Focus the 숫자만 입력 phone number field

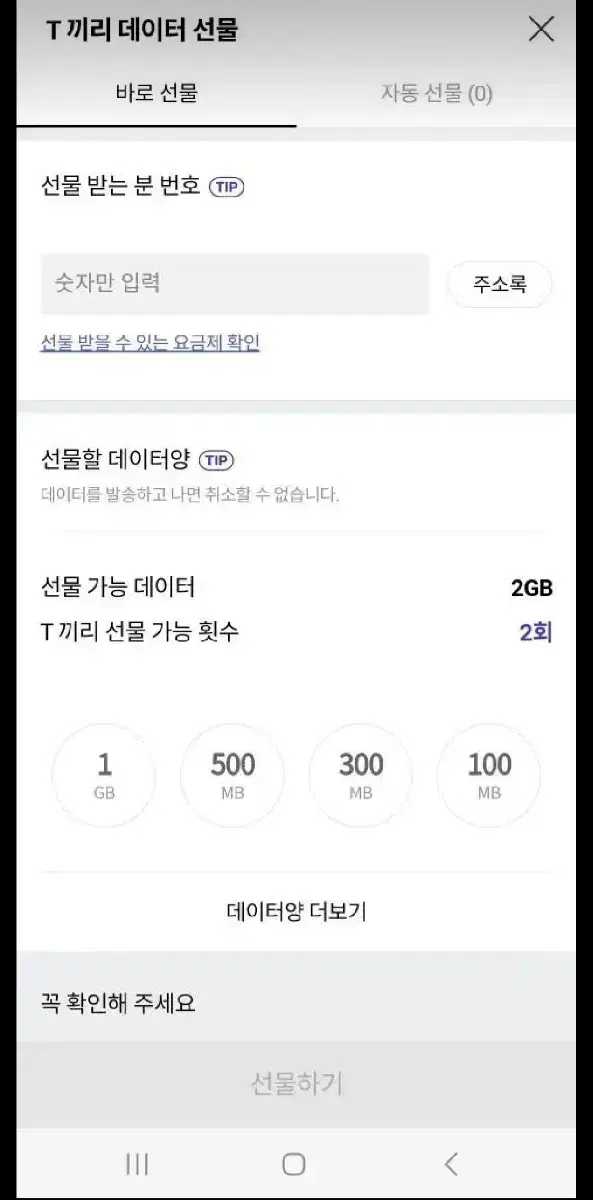(x=235, y=284)
